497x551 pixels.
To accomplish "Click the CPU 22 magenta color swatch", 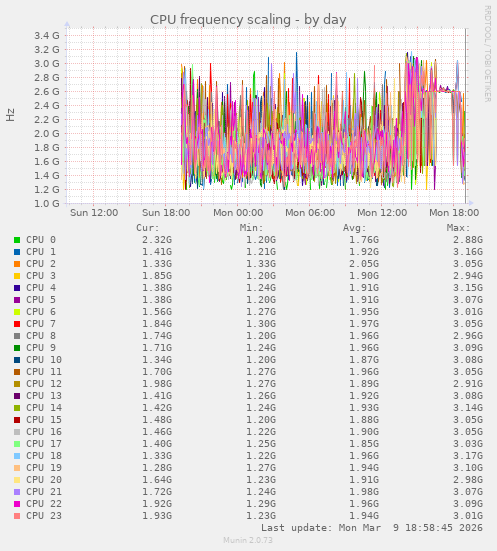I will tap(17, 504).
